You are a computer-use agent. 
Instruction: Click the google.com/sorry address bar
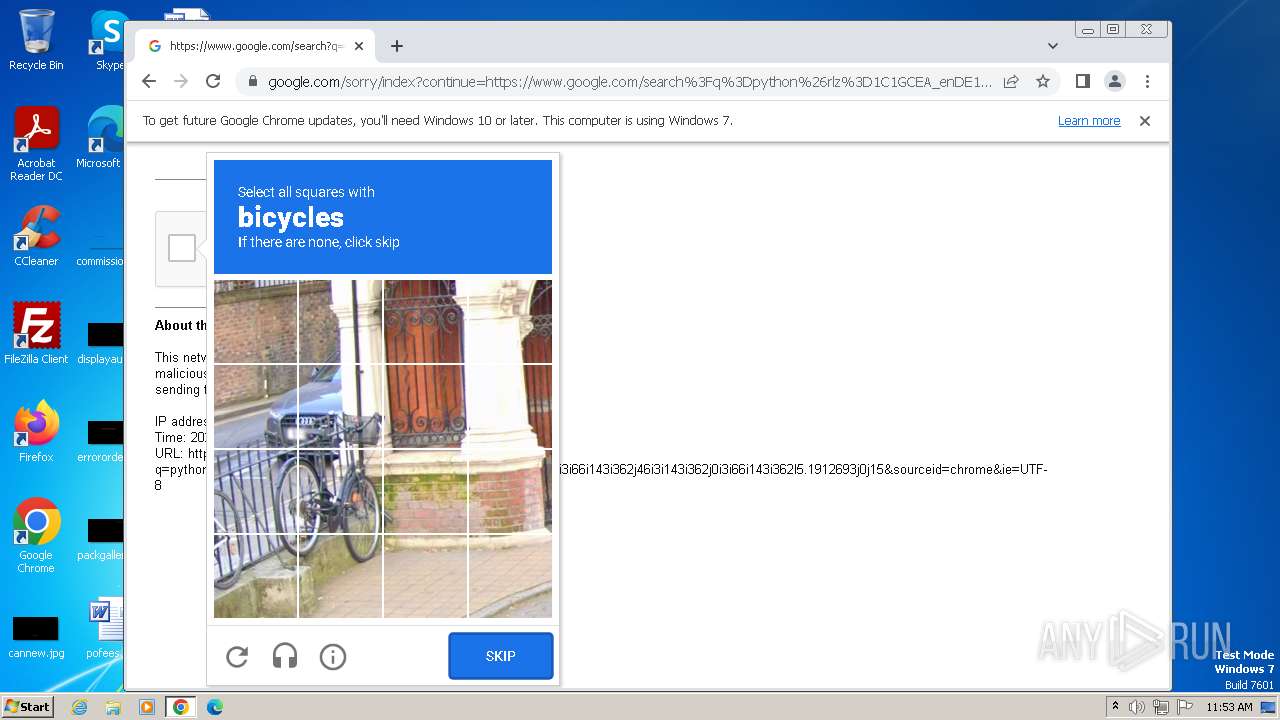tap(630, 82)
